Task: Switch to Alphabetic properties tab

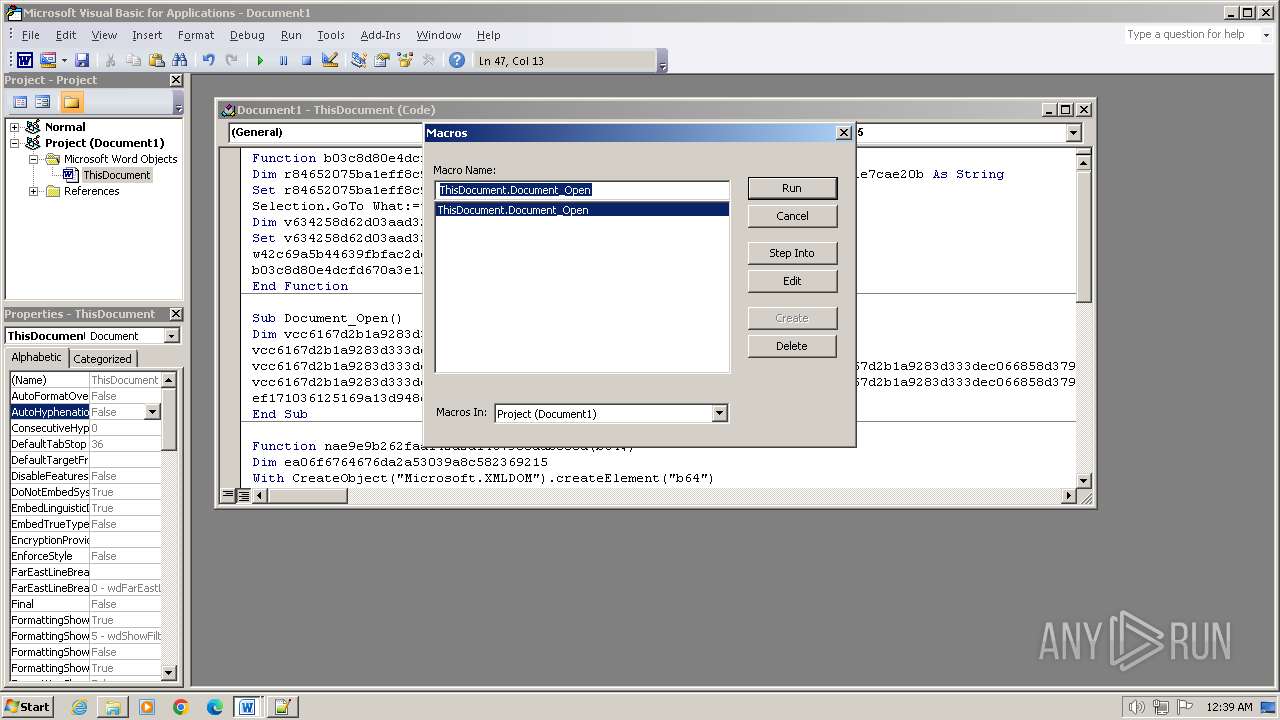Action: [37, 358]
